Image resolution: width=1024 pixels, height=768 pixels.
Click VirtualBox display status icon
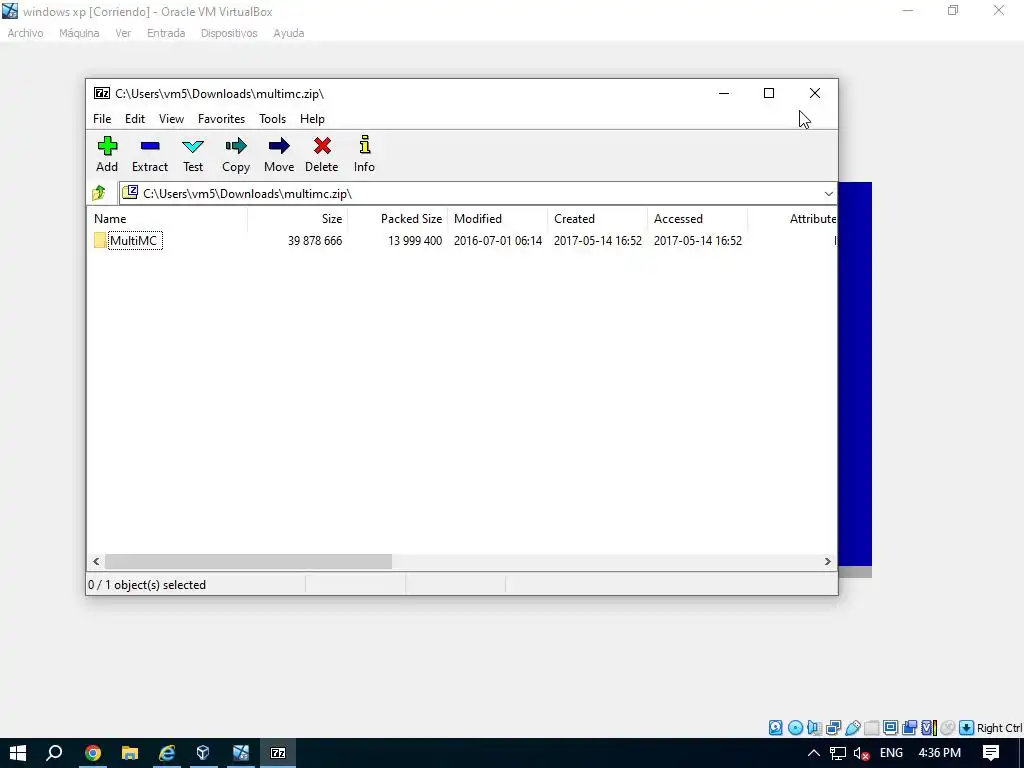[890, 728]
